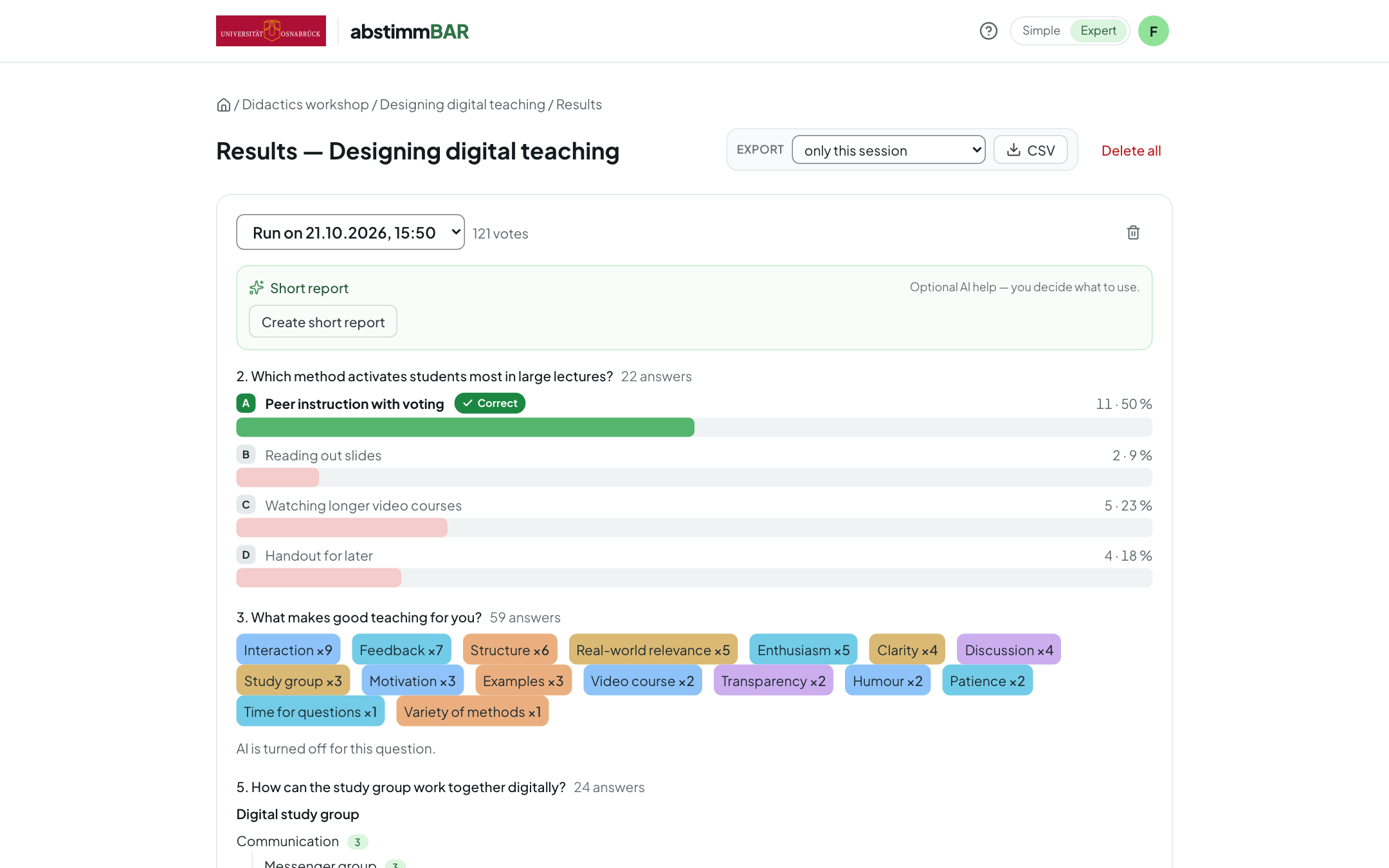Click the Humour ×2 tag
Image resolution: width=1389 pixels, height=868 pixels.
pyautogui.click(x=887, y=681)
